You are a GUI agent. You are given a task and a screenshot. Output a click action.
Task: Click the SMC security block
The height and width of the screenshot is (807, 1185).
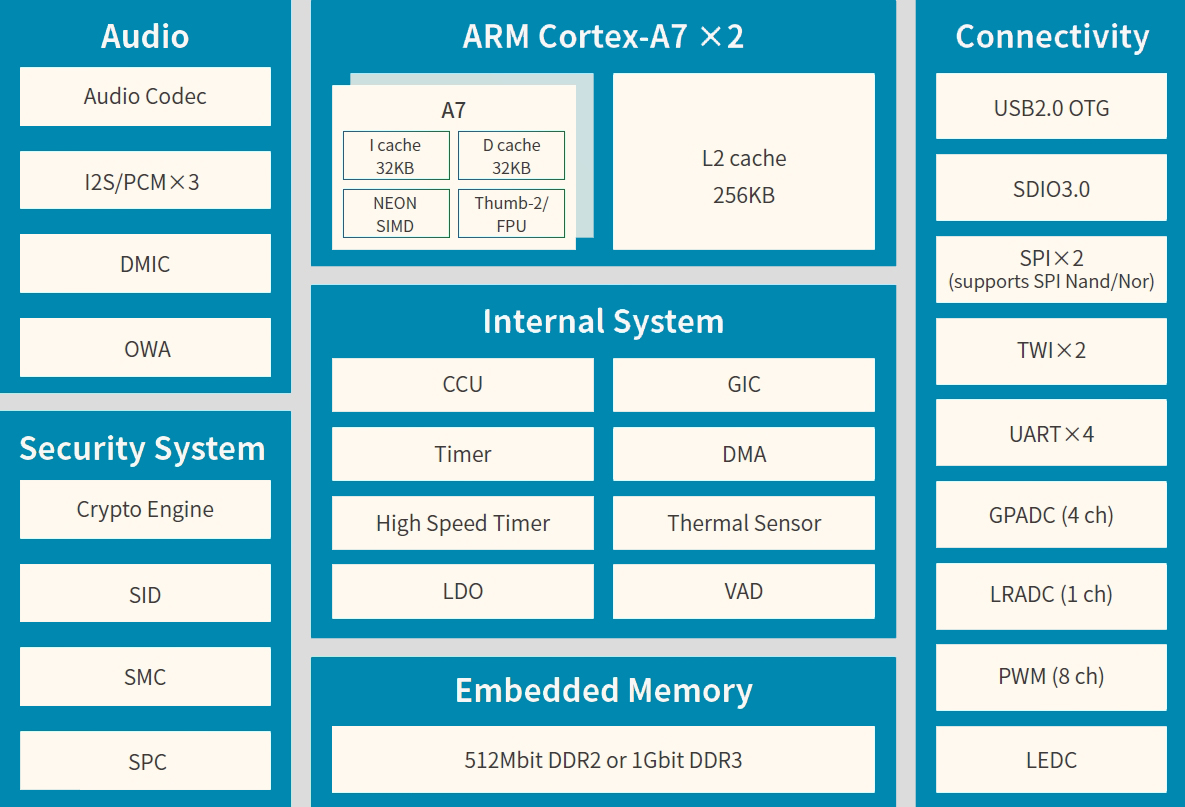(145, 677)
